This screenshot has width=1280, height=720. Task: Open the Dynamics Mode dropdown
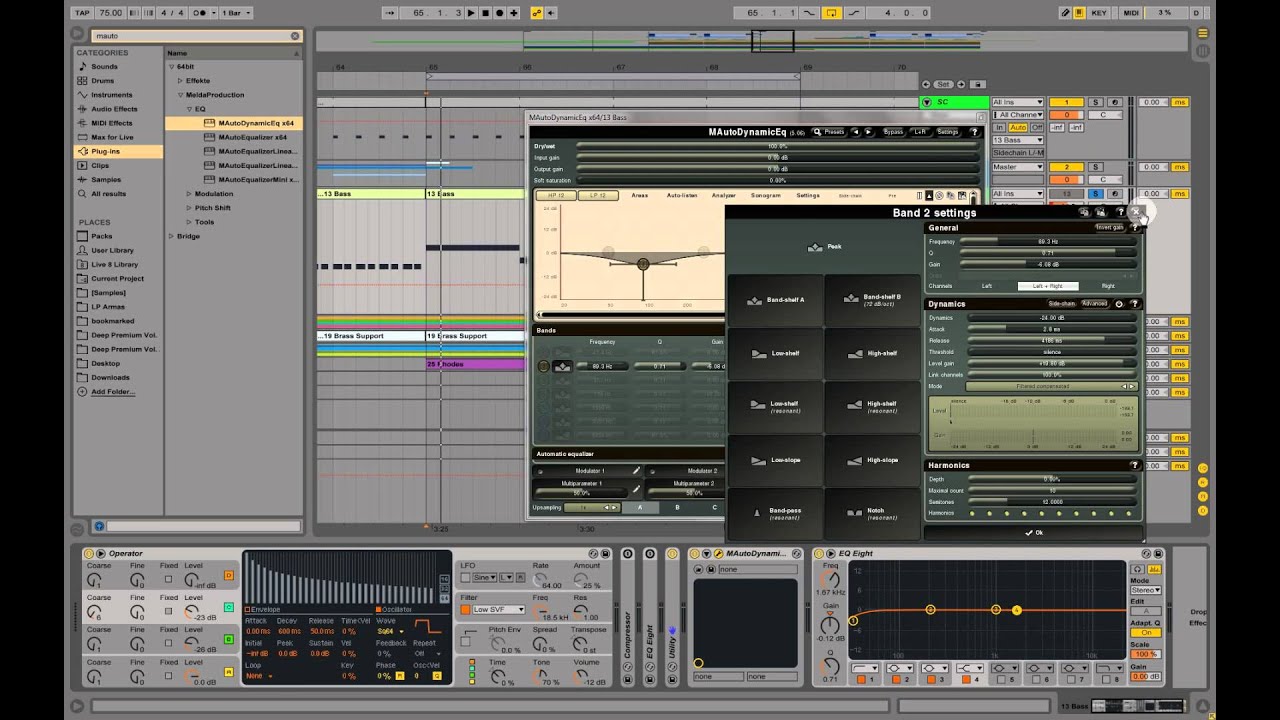pos(1051,386)
